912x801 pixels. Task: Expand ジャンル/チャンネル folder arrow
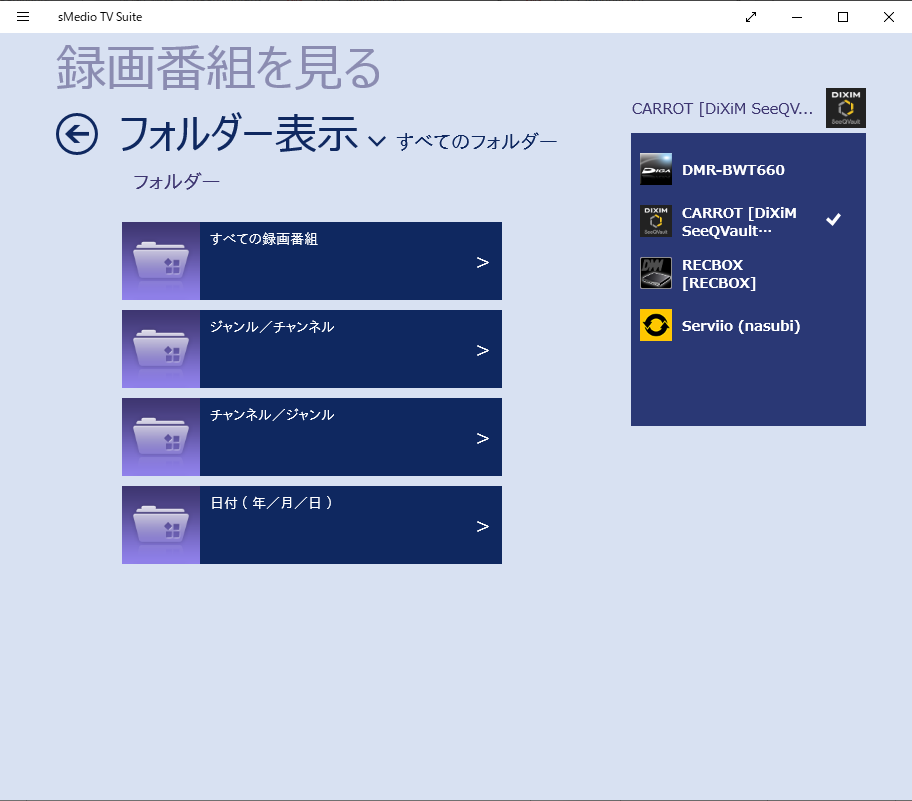(482, 350)
